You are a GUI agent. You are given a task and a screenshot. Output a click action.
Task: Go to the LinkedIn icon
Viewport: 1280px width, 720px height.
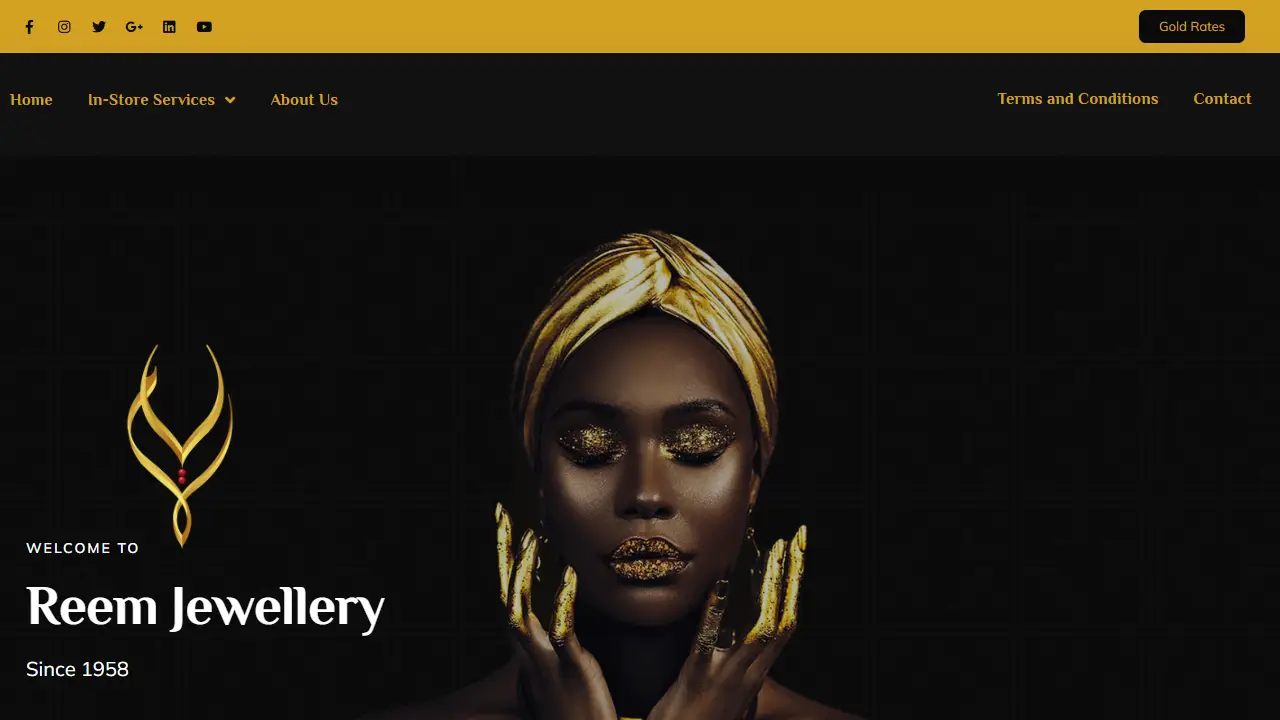169,27
